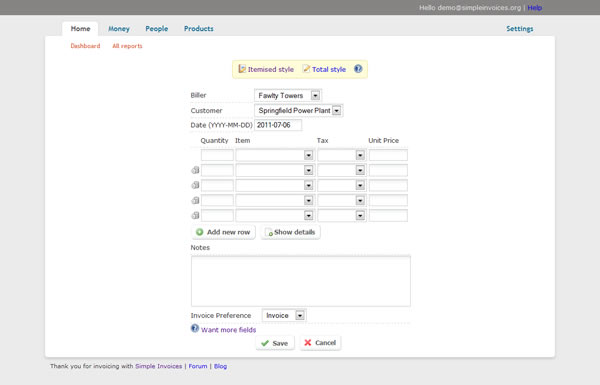Open the Tax dropdown in the third row

pyautogui.click(x=341, y=185)
